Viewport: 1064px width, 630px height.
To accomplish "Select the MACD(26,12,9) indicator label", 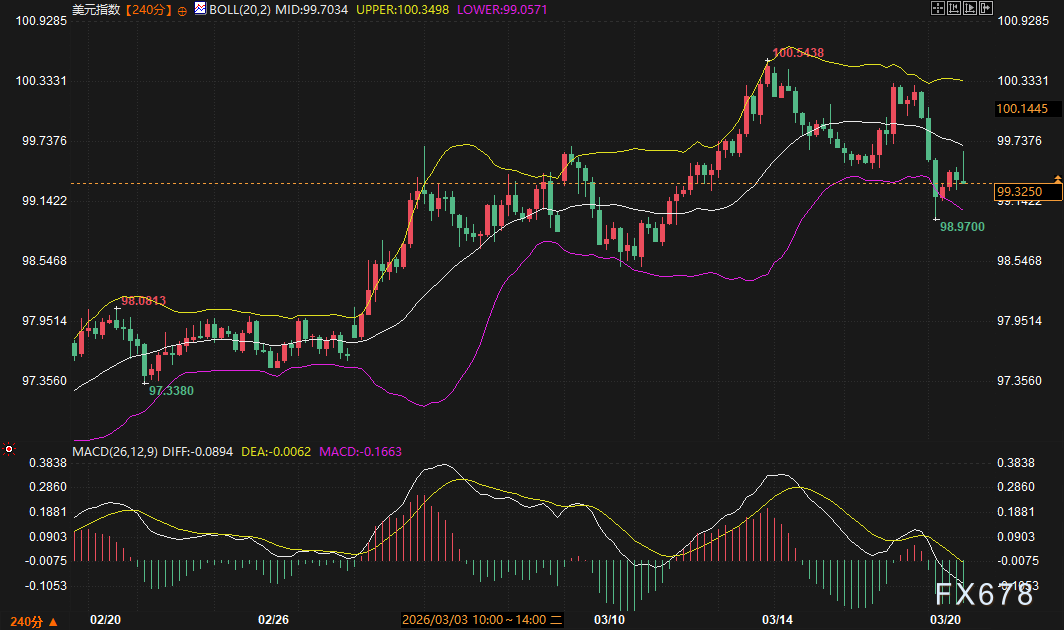I will pyautogui.click(x=115, y=451).
